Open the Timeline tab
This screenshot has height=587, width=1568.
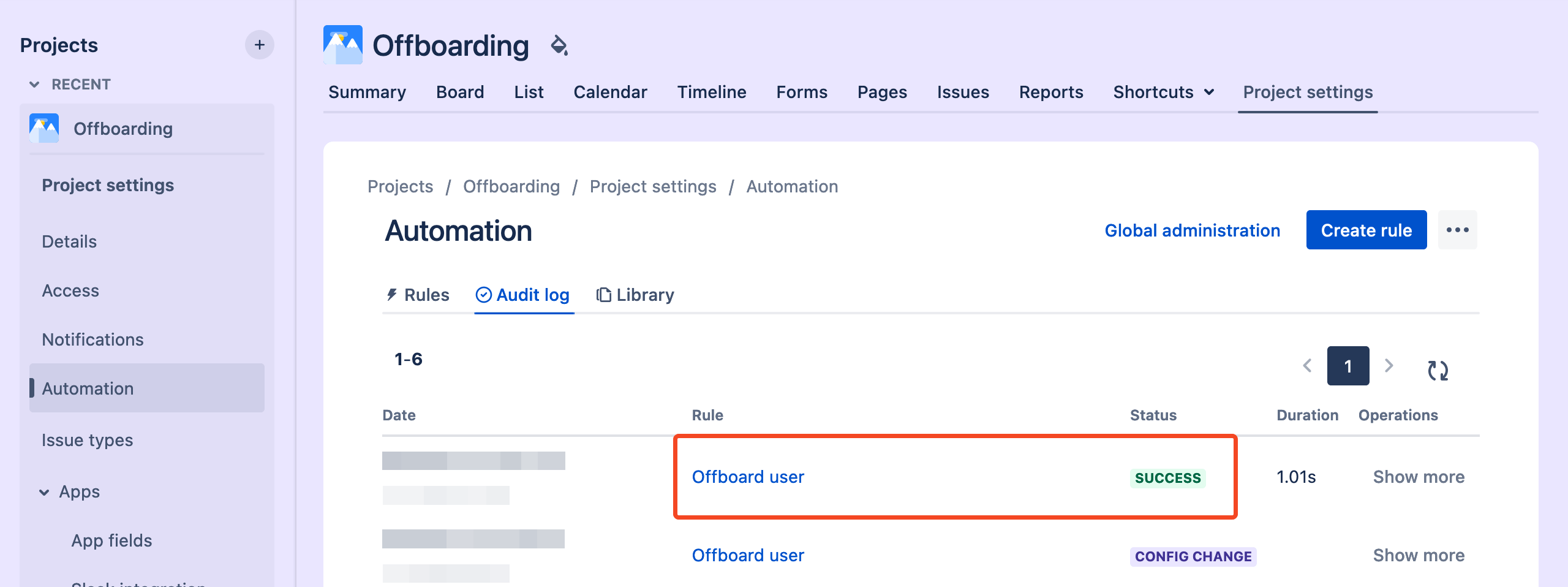712,92
